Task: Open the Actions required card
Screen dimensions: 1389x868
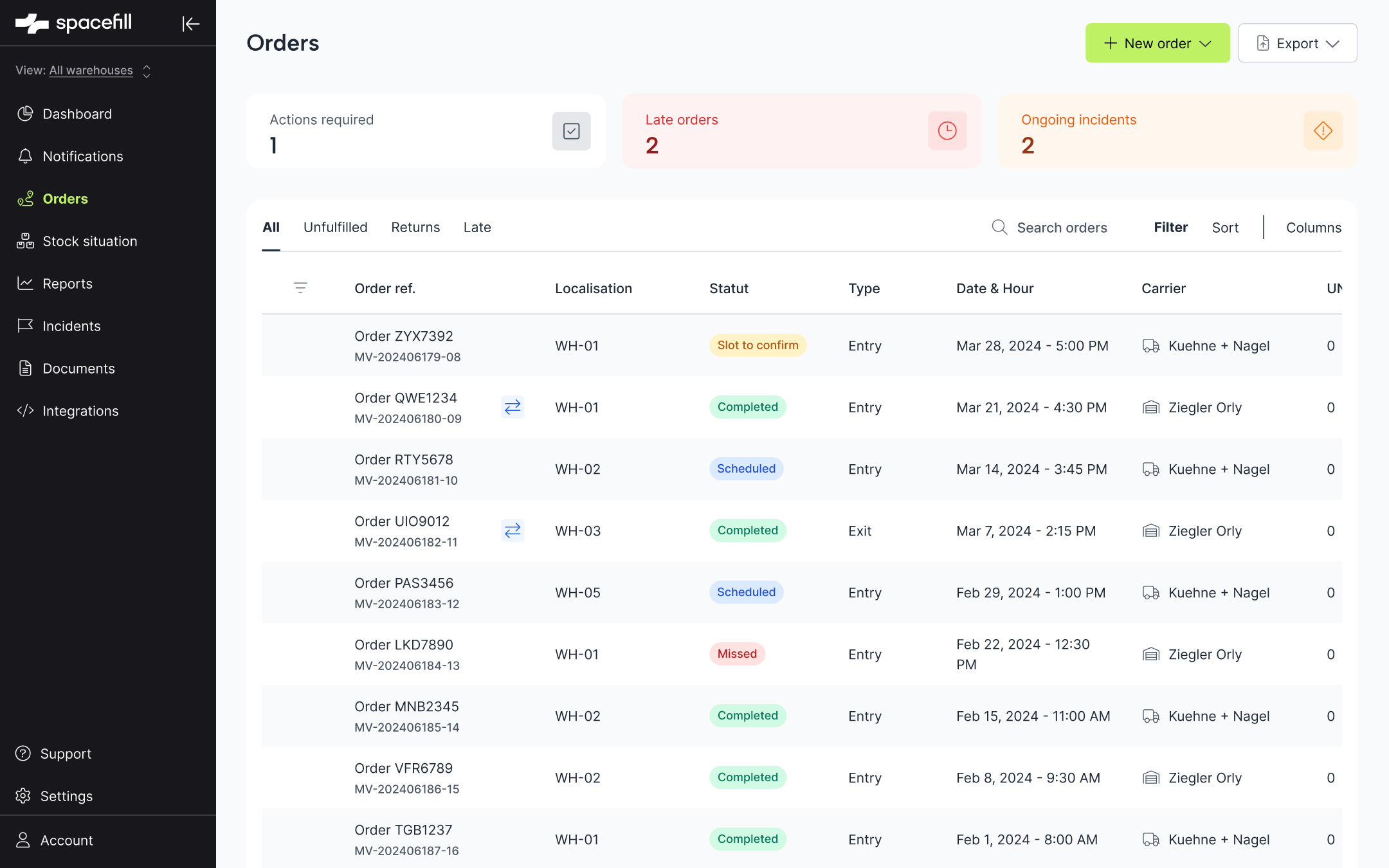Action: click(x=426, y=131)
